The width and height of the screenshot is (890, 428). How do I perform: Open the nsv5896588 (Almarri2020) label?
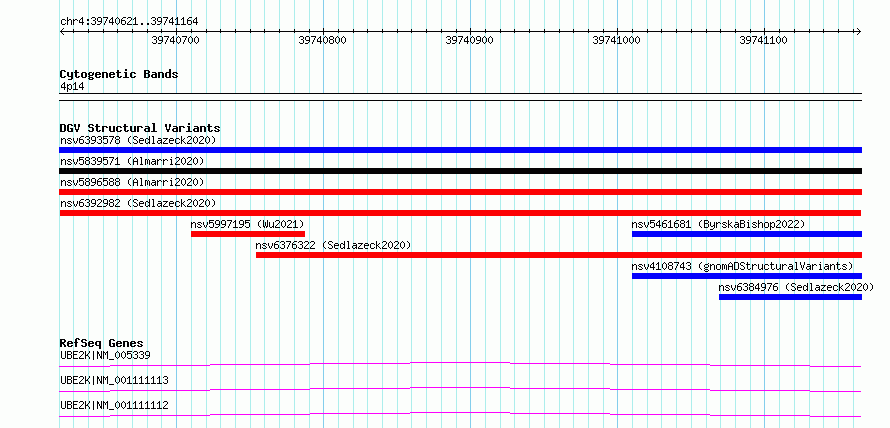click(132, 182)
